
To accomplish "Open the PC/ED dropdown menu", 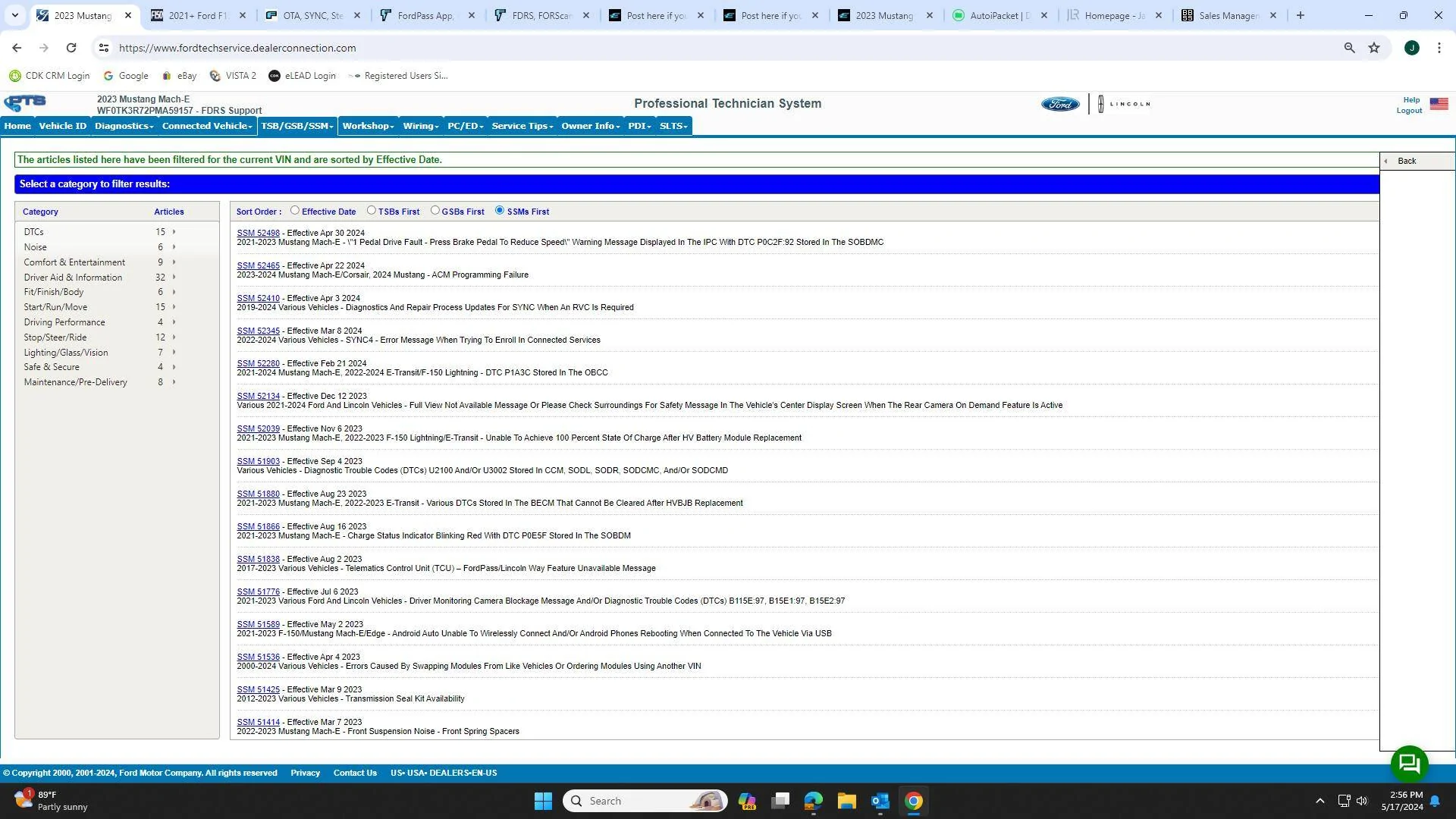I will (465, 126).
